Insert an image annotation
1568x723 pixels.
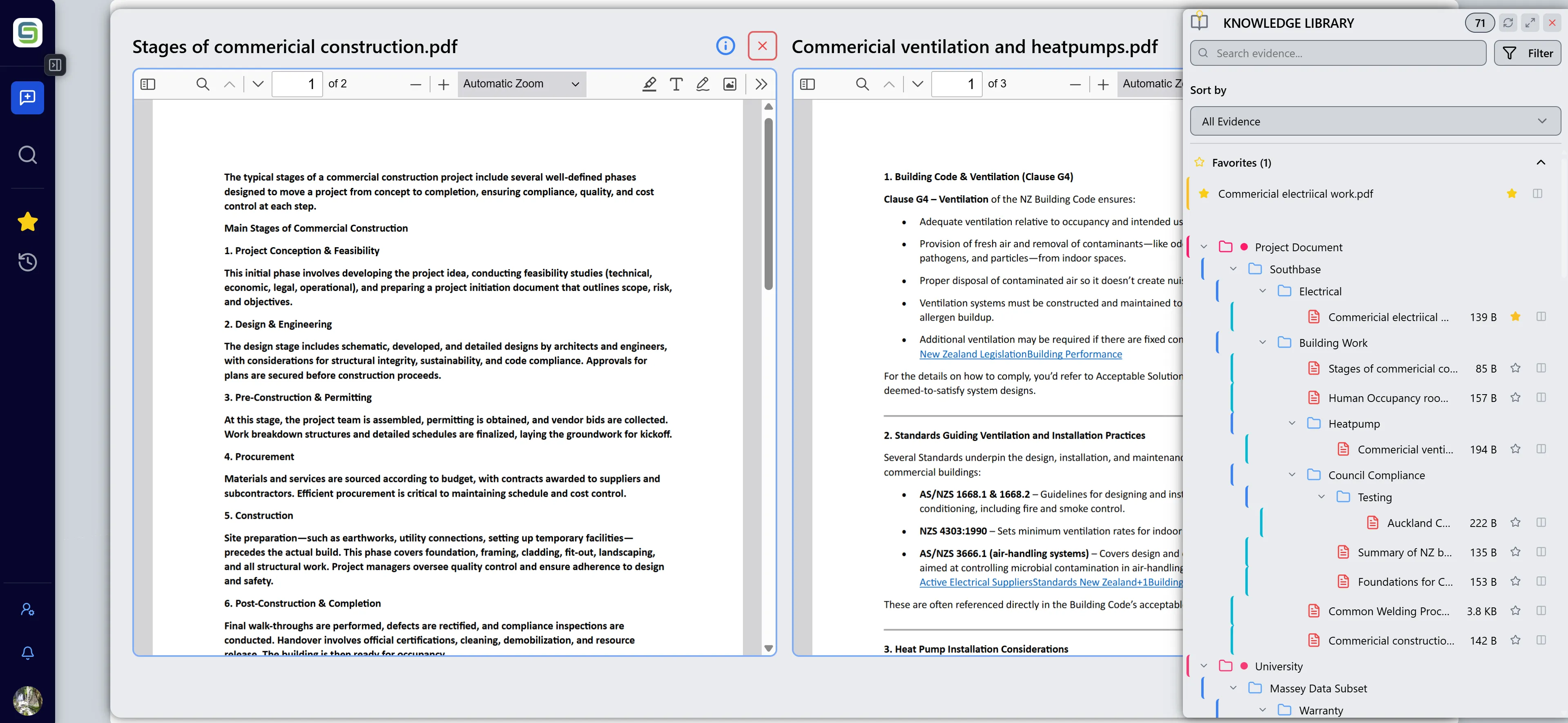point(729,84)
